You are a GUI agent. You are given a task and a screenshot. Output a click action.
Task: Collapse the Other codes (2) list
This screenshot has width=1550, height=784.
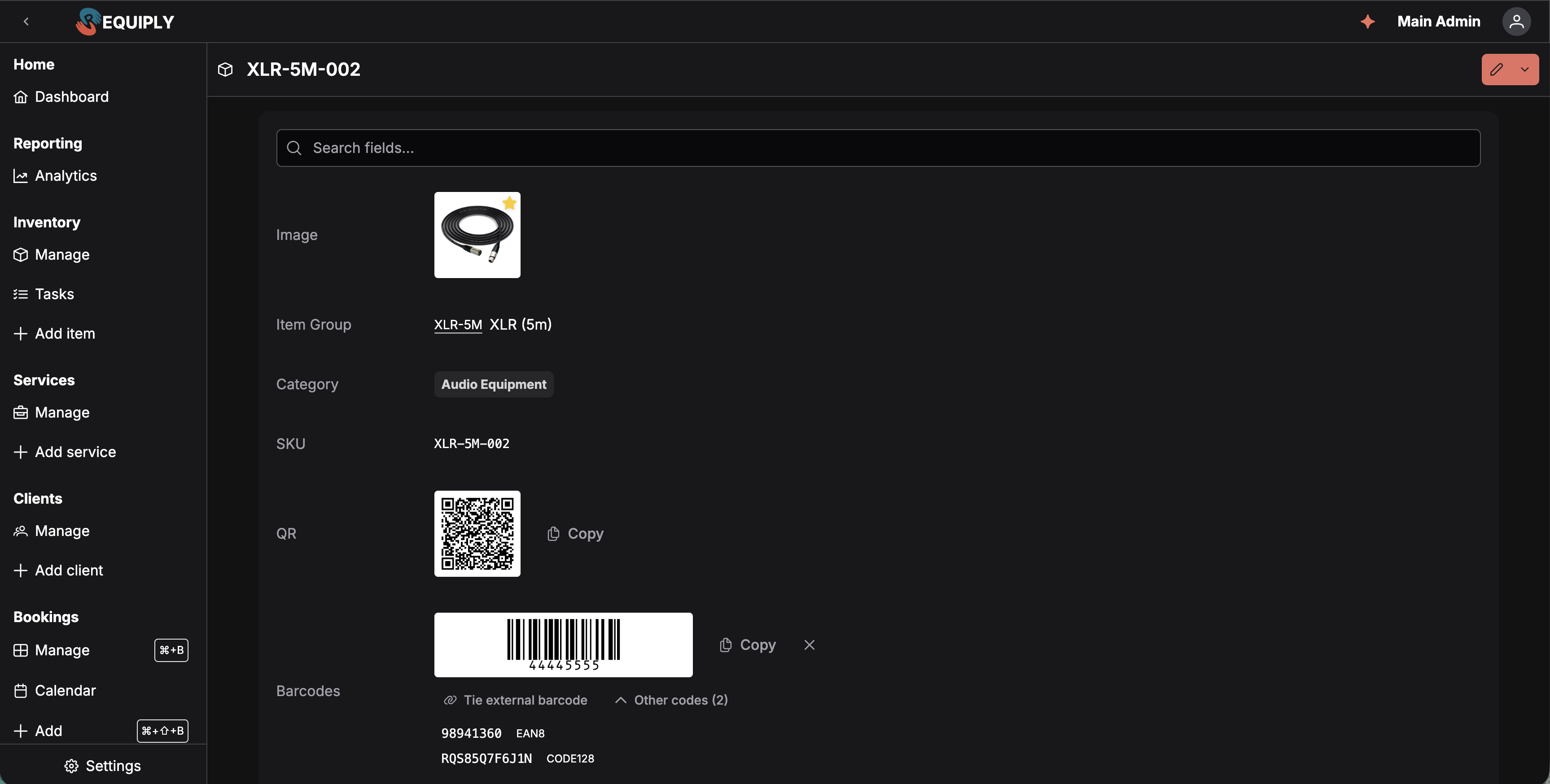[671, 700]
